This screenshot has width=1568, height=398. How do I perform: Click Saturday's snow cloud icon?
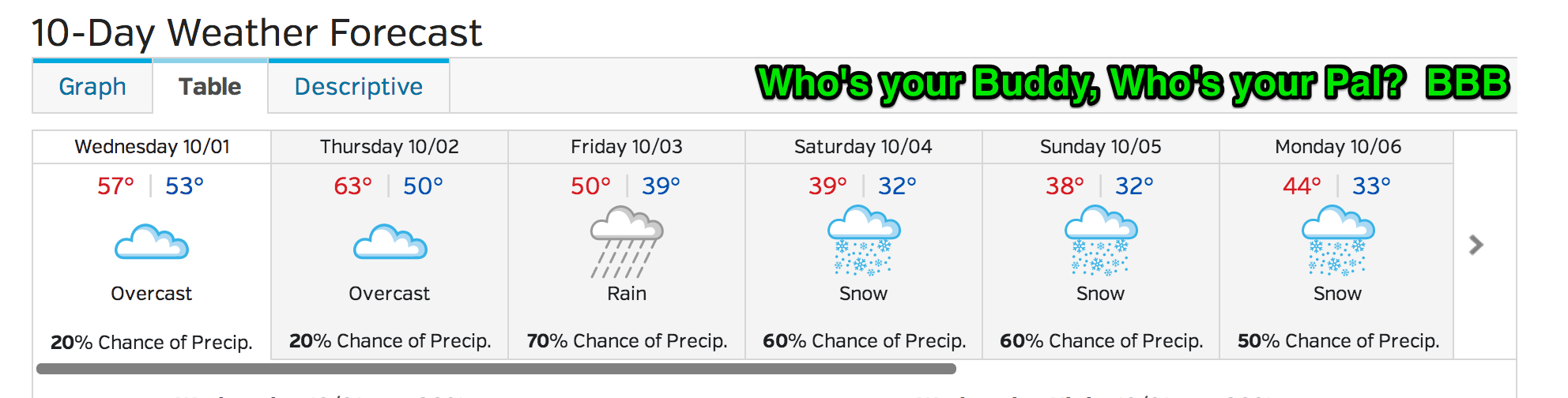coord(864,241)
